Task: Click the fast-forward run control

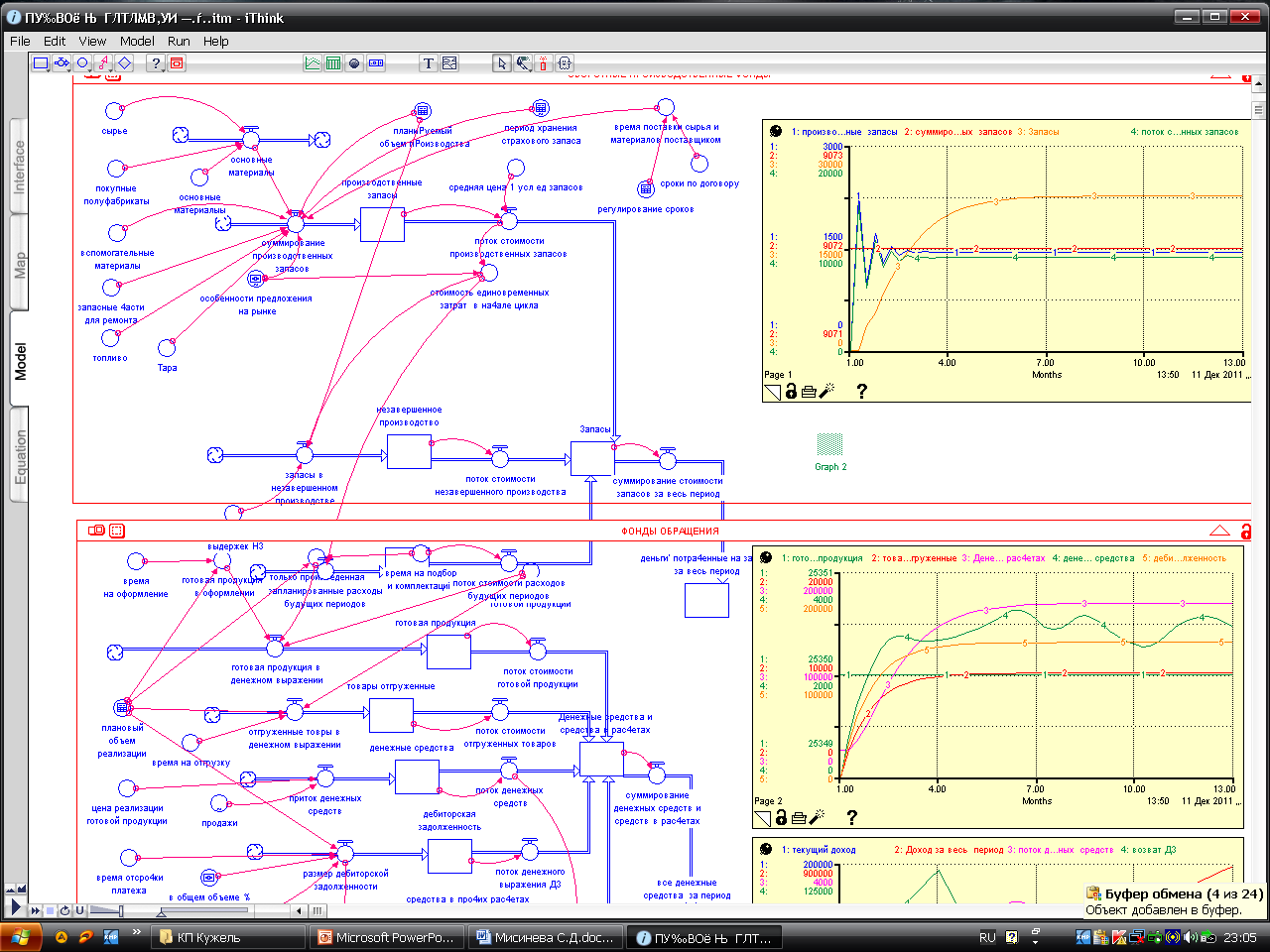Action: (x=36, y=910)
